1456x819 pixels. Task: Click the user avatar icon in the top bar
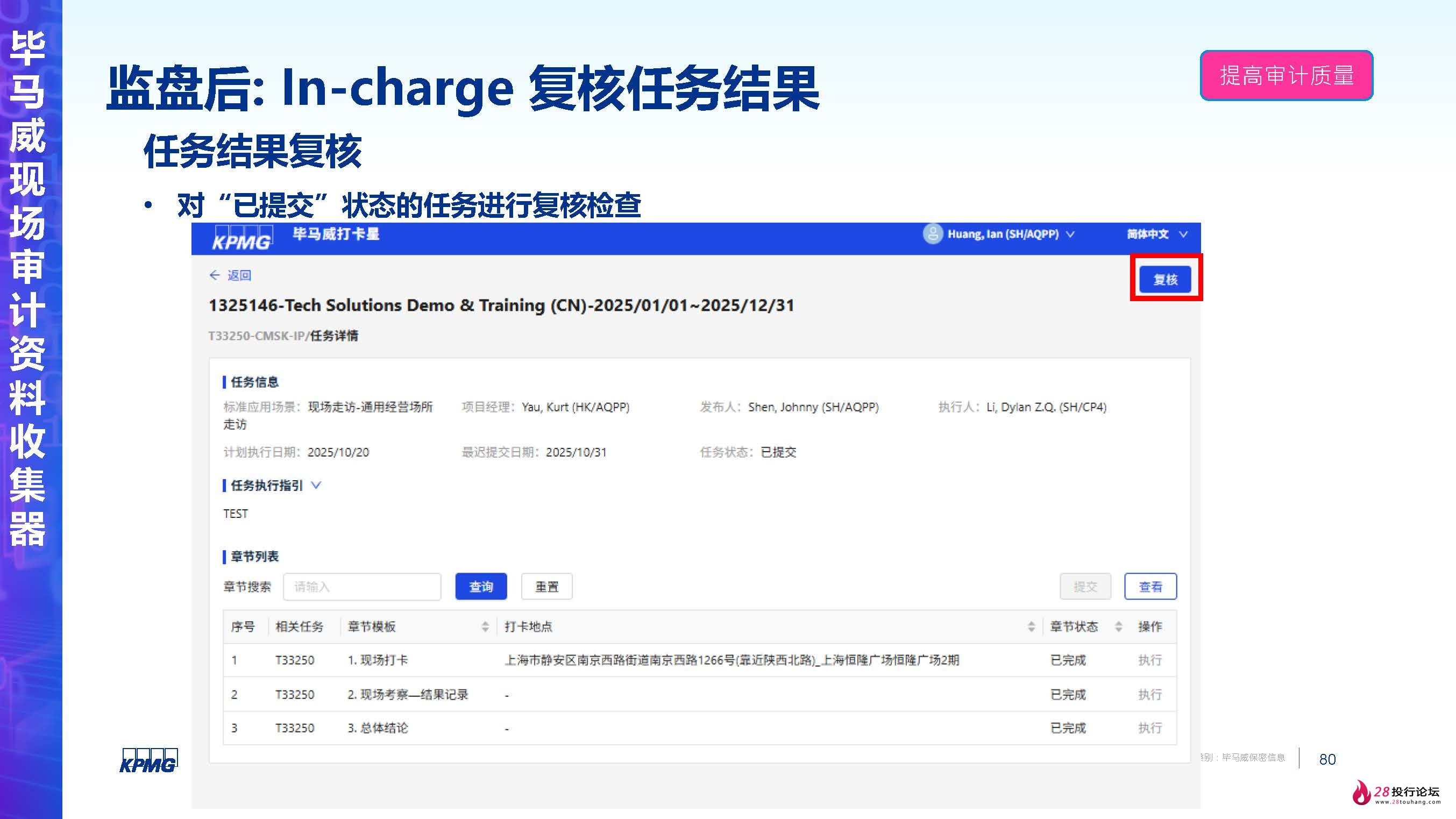click(934, 234)
